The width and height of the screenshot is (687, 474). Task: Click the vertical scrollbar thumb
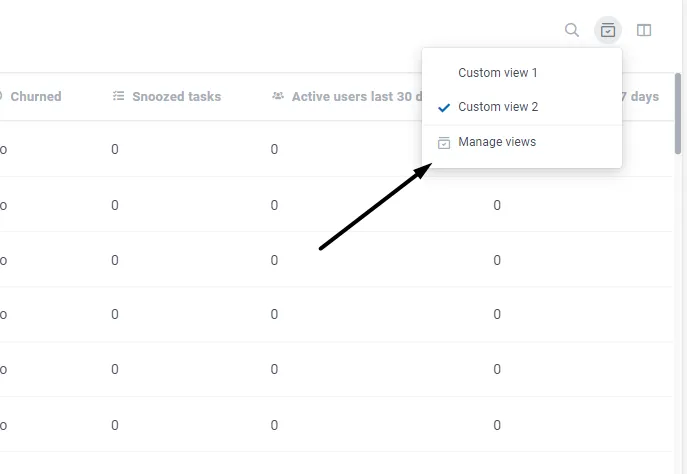tap(678, 113)
